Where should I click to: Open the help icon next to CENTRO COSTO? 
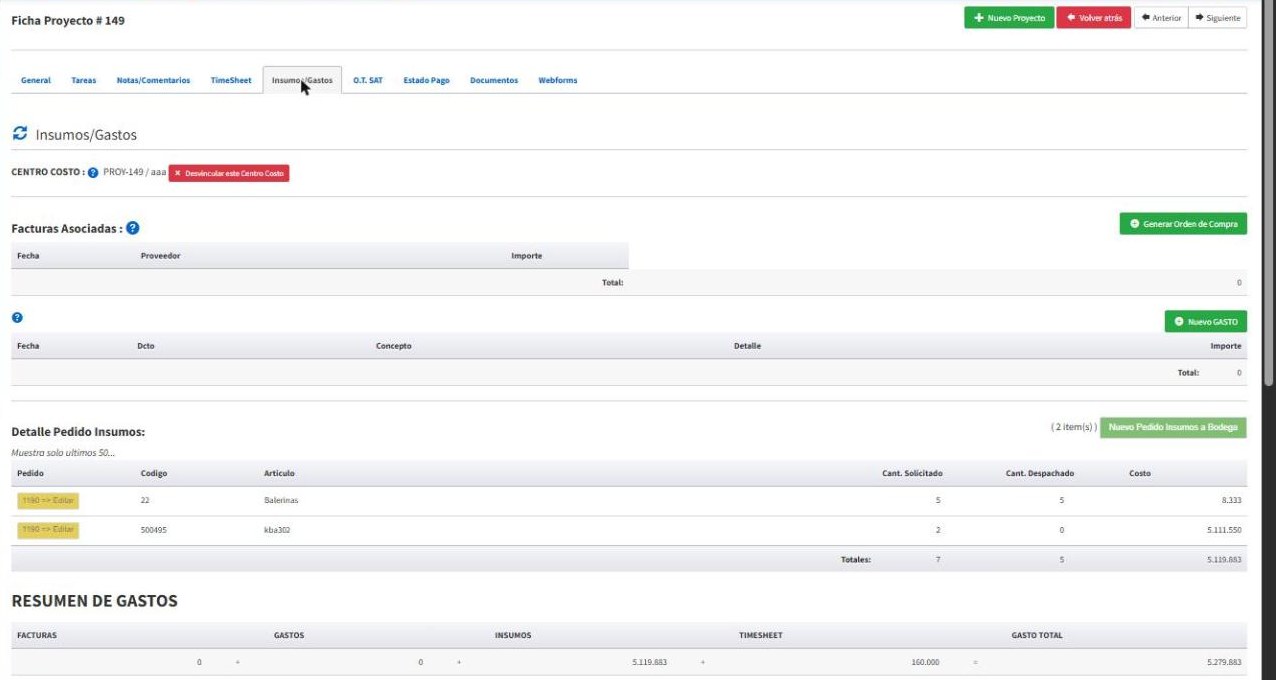[93, 173]
